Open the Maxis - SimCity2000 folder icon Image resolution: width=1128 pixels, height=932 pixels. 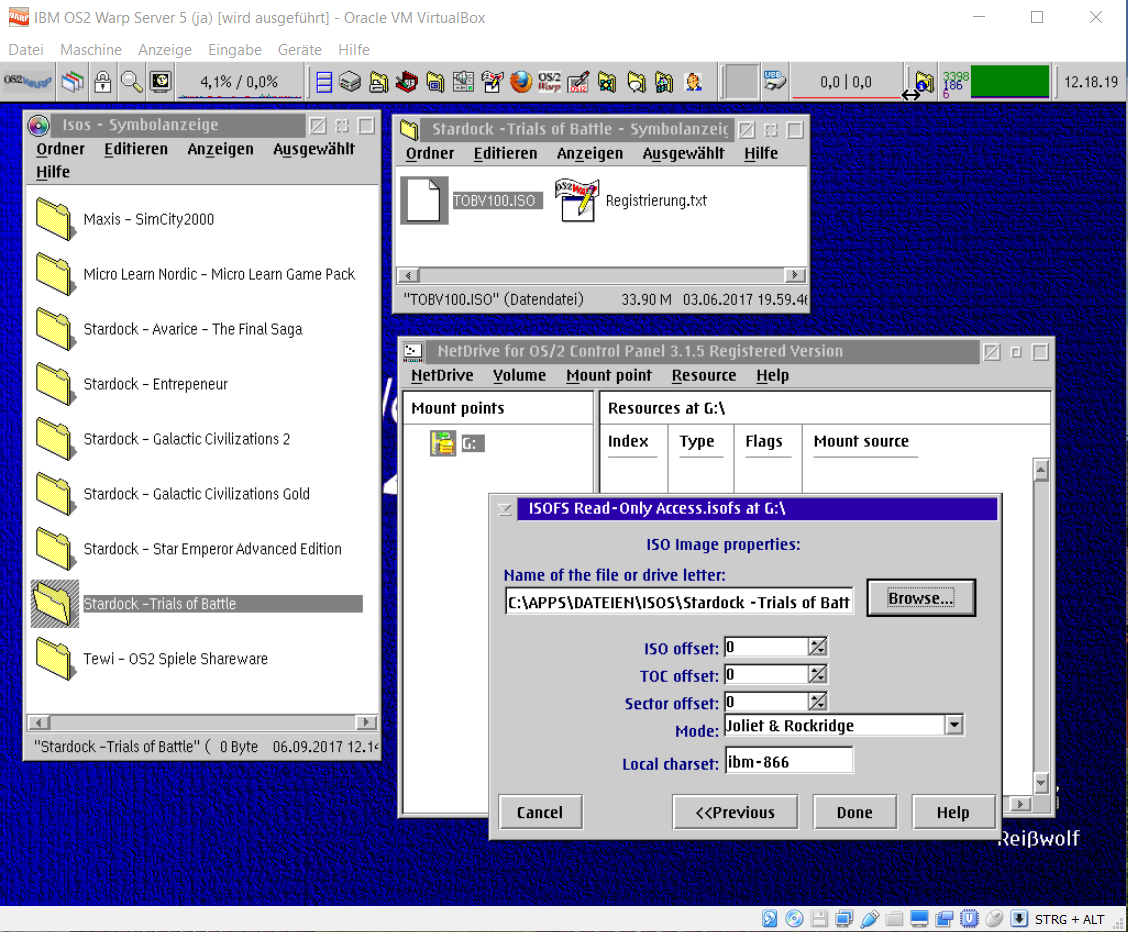(55, 219)
